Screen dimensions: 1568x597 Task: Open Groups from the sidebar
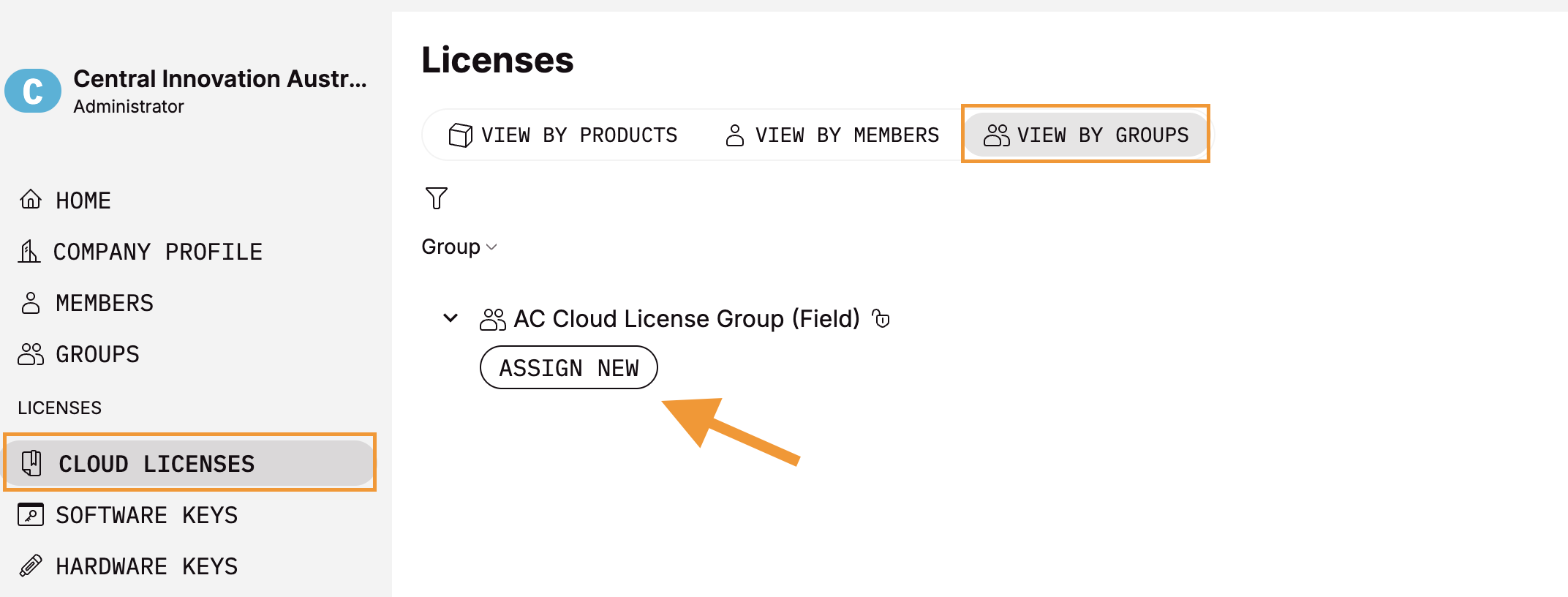click(x=97, y=353)
